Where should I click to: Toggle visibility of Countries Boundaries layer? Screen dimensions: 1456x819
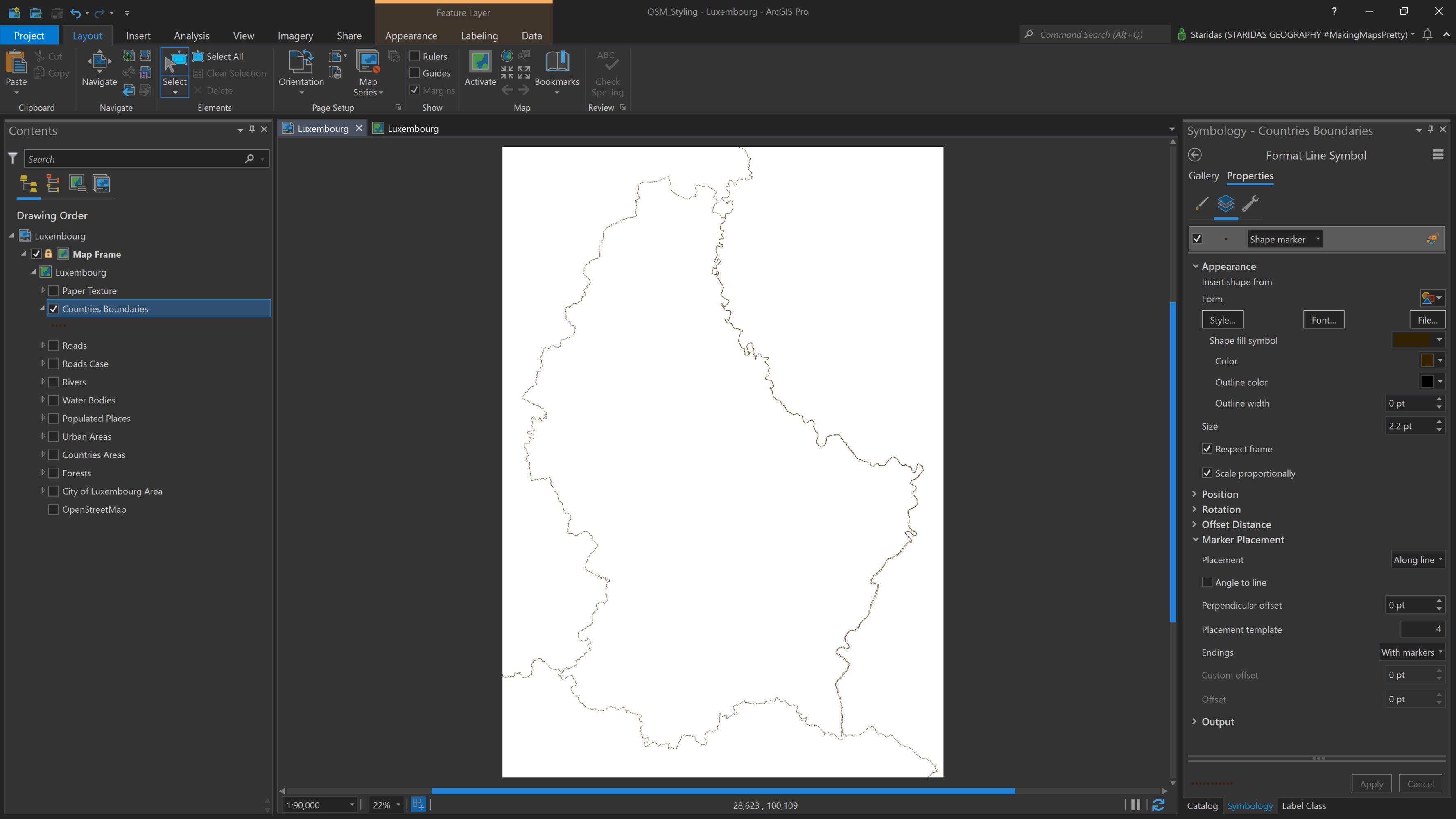[x=54, y=309]
